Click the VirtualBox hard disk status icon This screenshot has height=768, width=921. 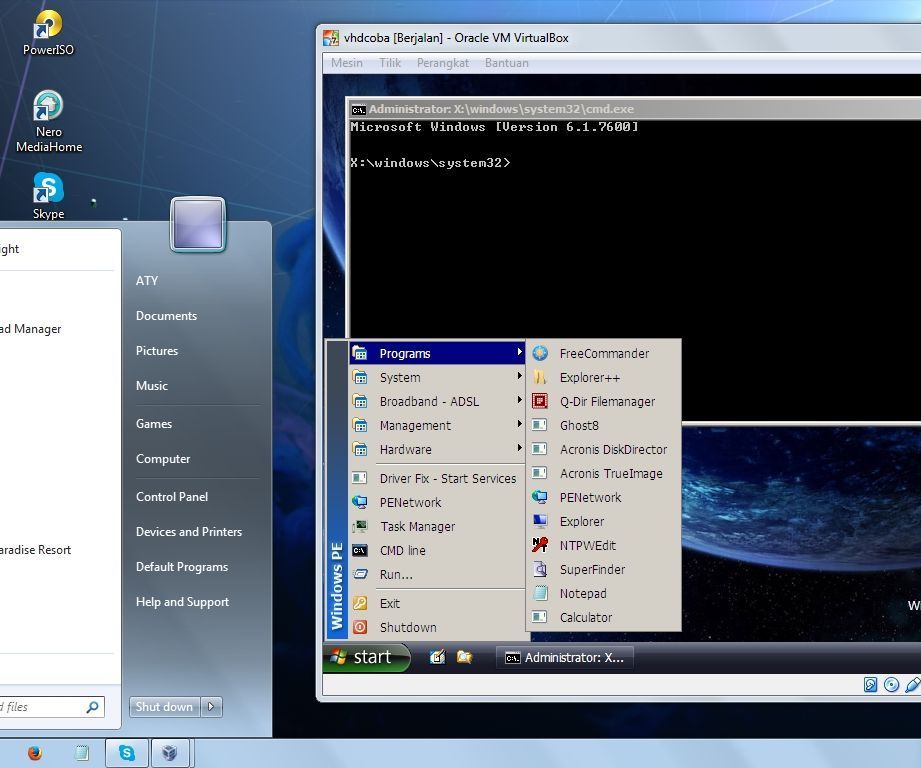tap(870, 685)
